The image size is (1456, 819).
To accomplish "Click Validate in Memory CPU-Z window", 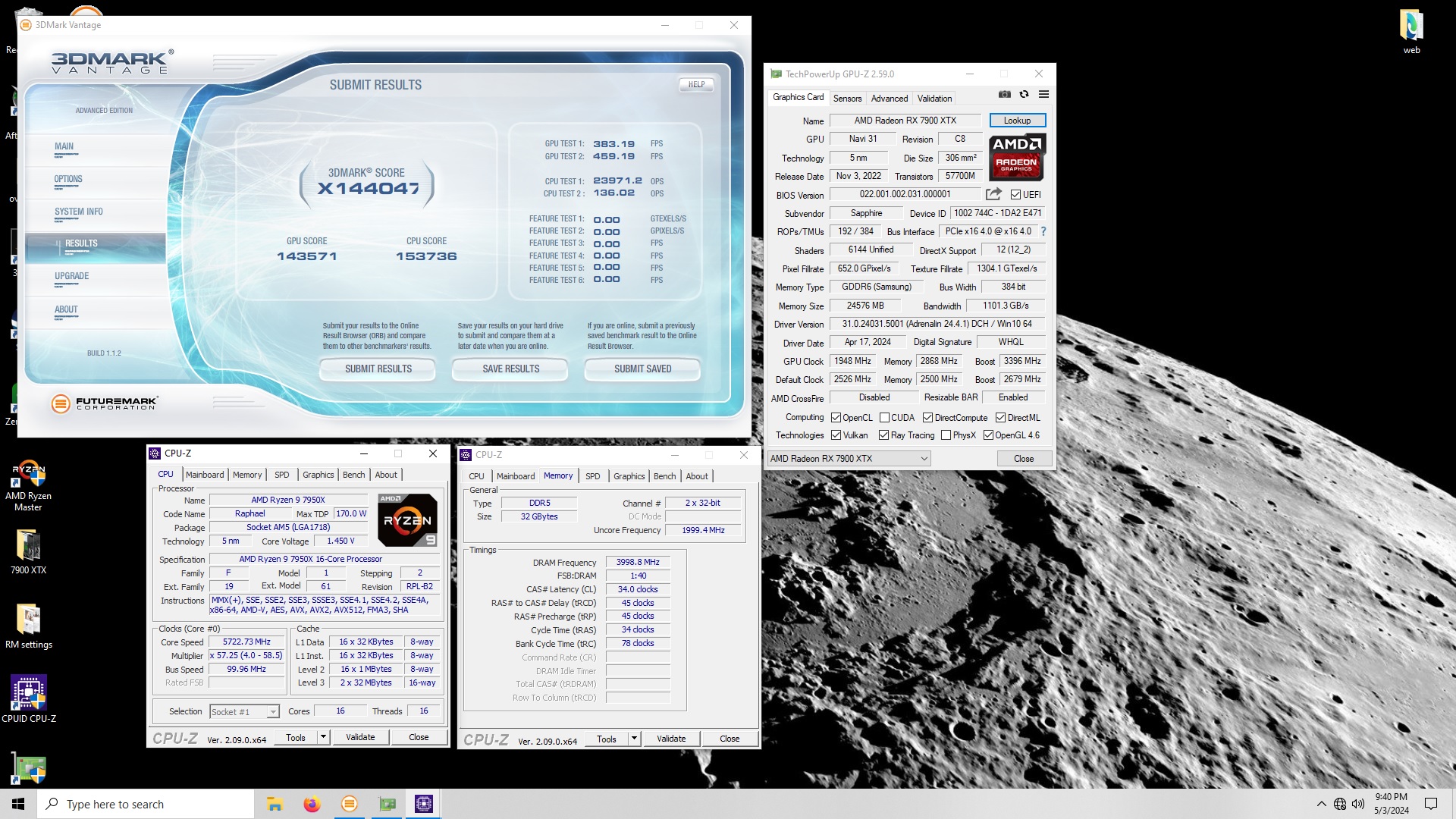I will click(670, 739).
